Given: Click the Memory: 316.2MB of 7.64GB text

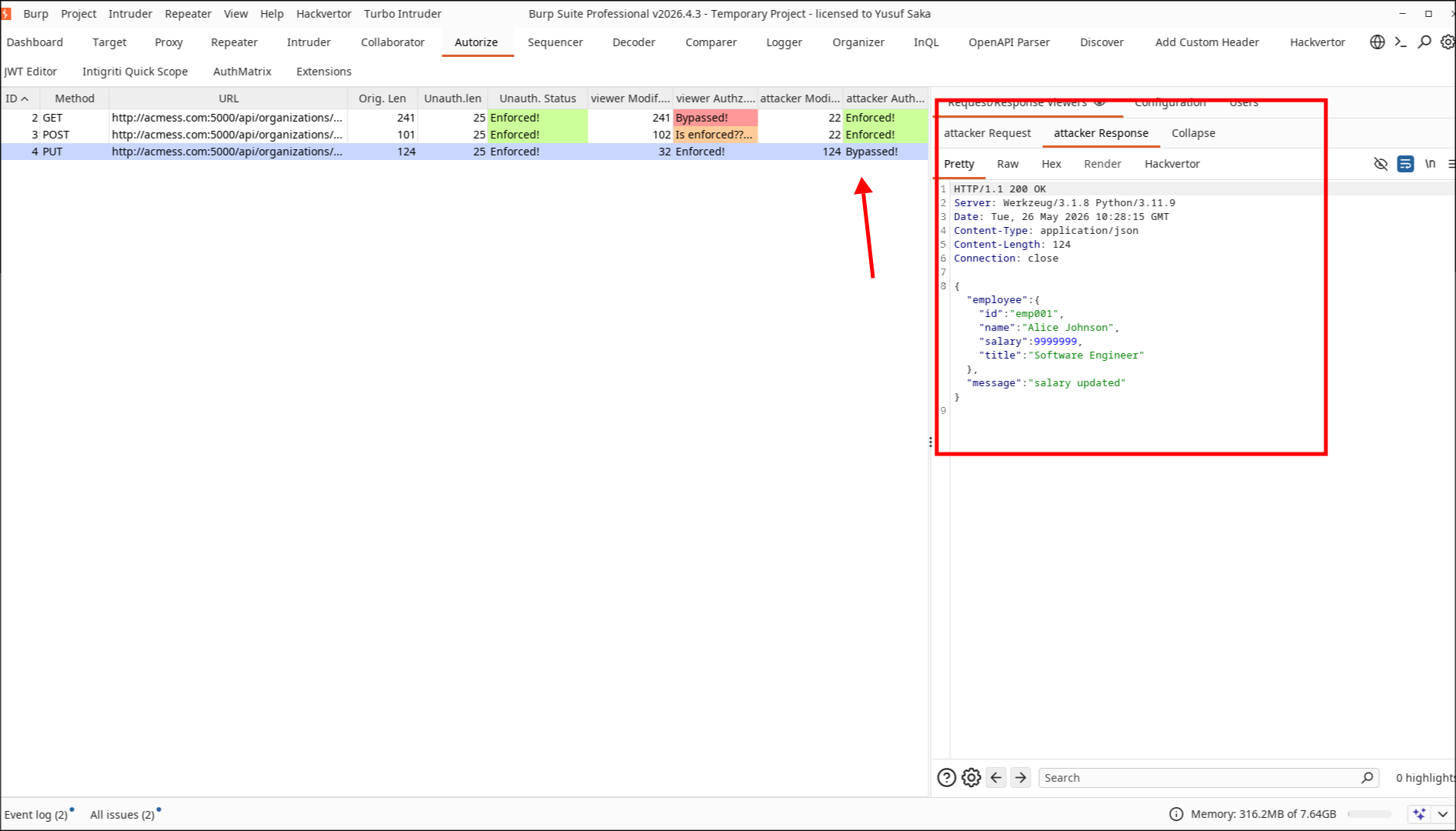Looking at the screenshot, I should [x=1263, y=814].
